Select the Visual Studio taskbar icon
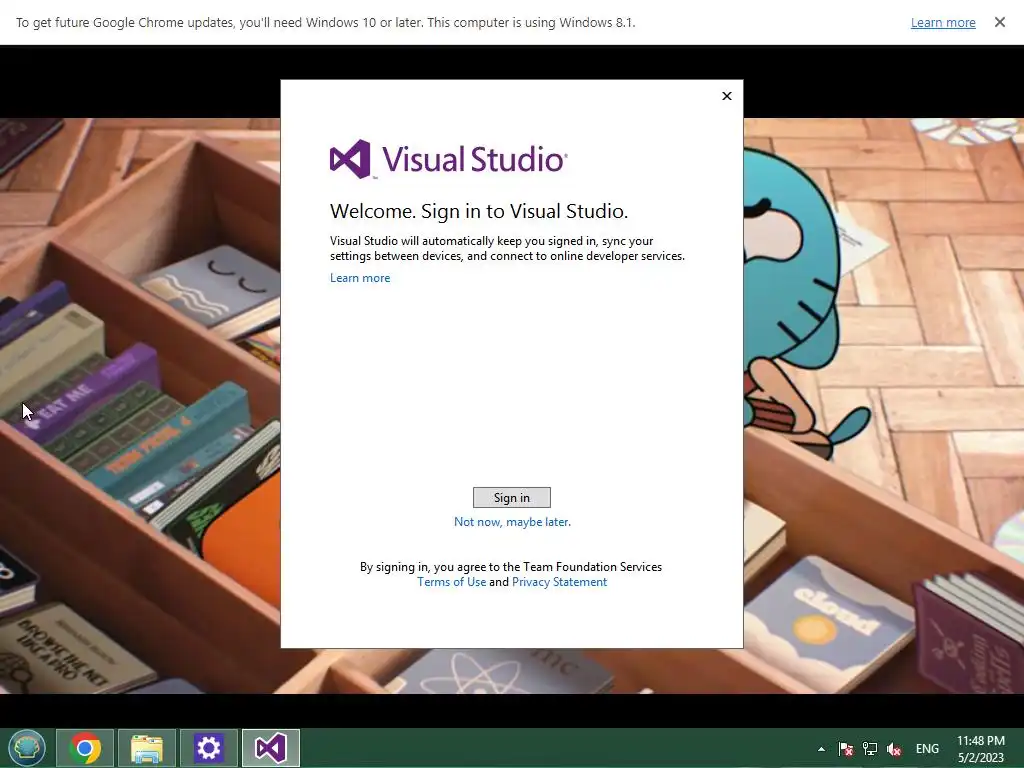The width and height of the screenshot is (1024, 768). point(271,748)
